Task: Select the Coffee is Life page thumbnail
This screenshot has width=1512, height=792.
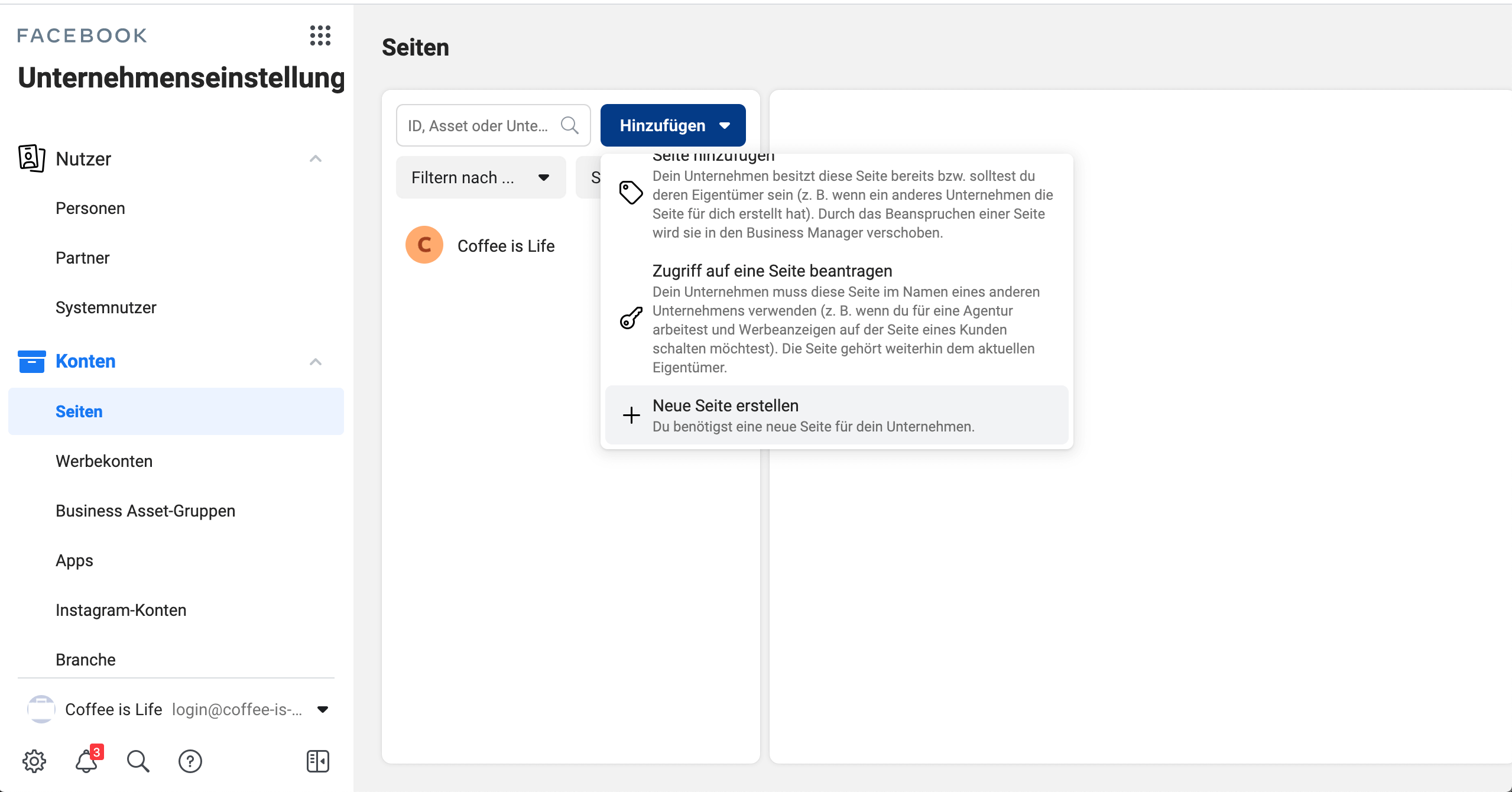Action: point(424,244)
